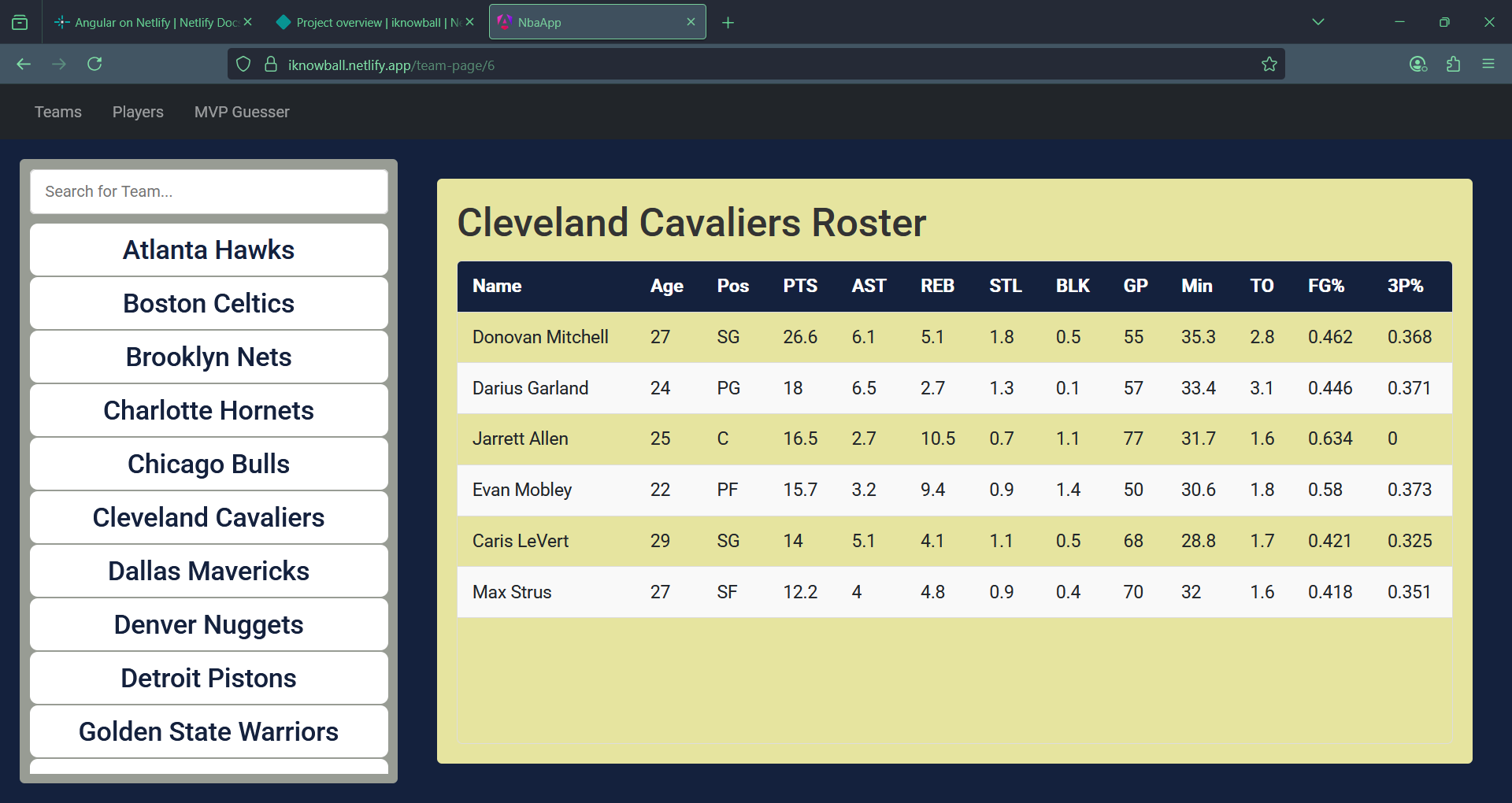
Task: Bookmark this page with the star icon
Action: (x=1269, y=64)
